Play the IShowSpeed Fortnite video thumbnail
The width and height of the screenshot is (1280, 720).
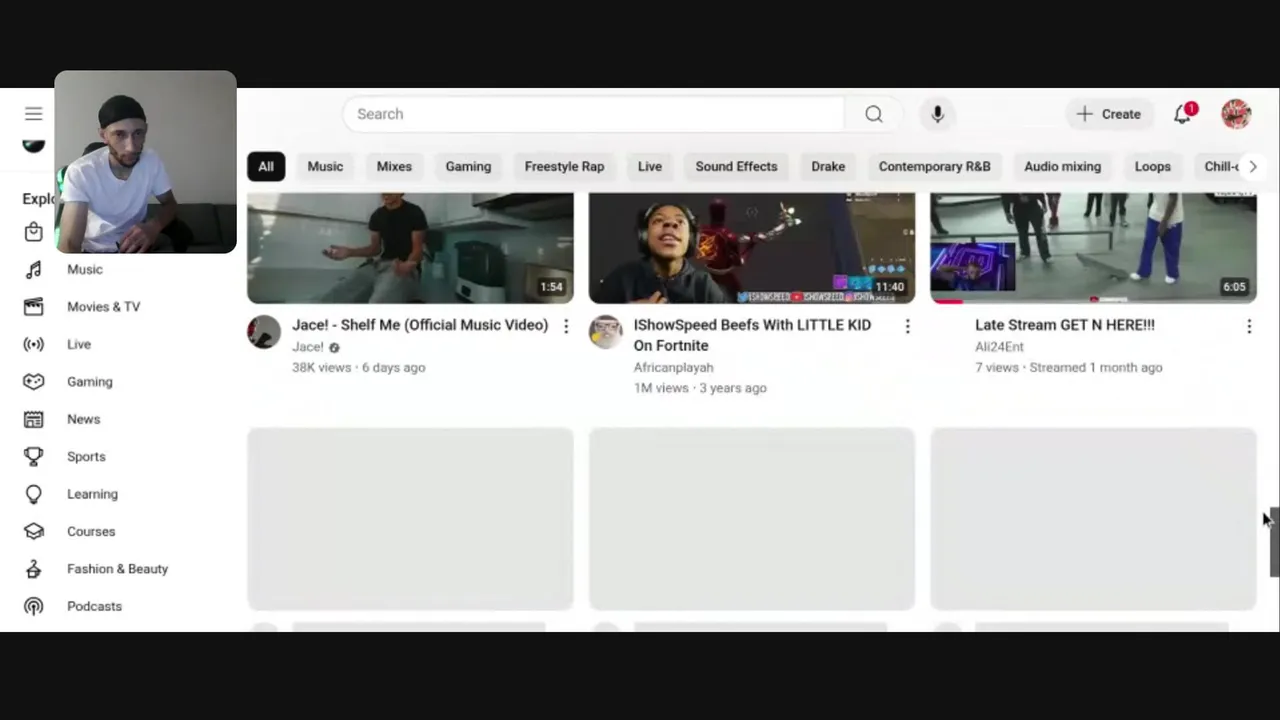752,248
